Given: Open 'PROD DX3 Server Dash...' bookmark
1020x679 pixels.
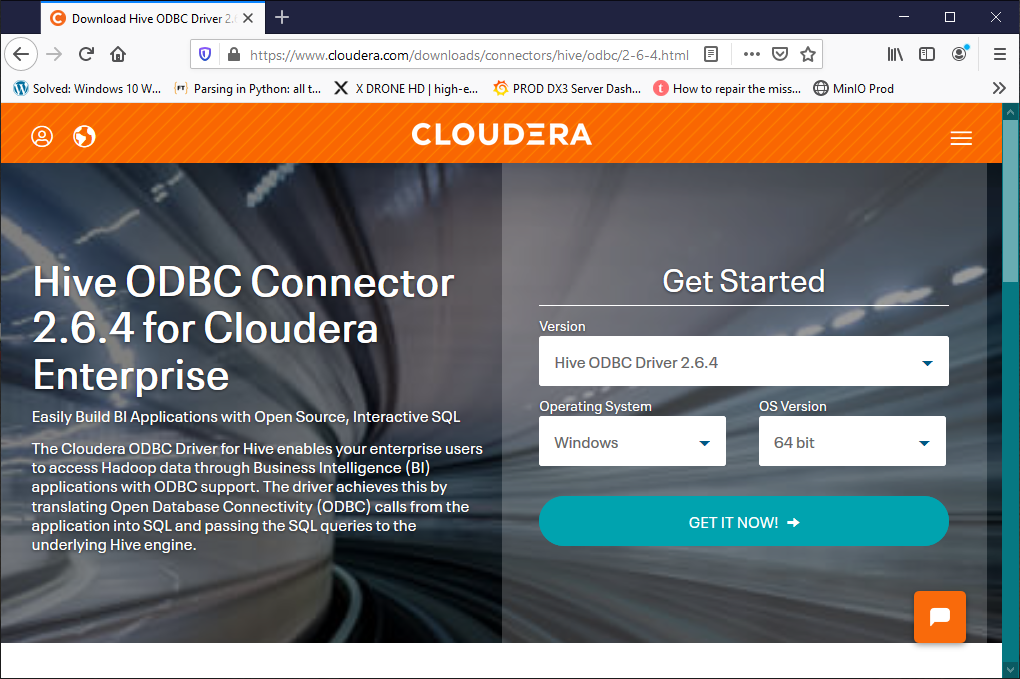Looking at the screenshot, I should (x=567, y=88).
